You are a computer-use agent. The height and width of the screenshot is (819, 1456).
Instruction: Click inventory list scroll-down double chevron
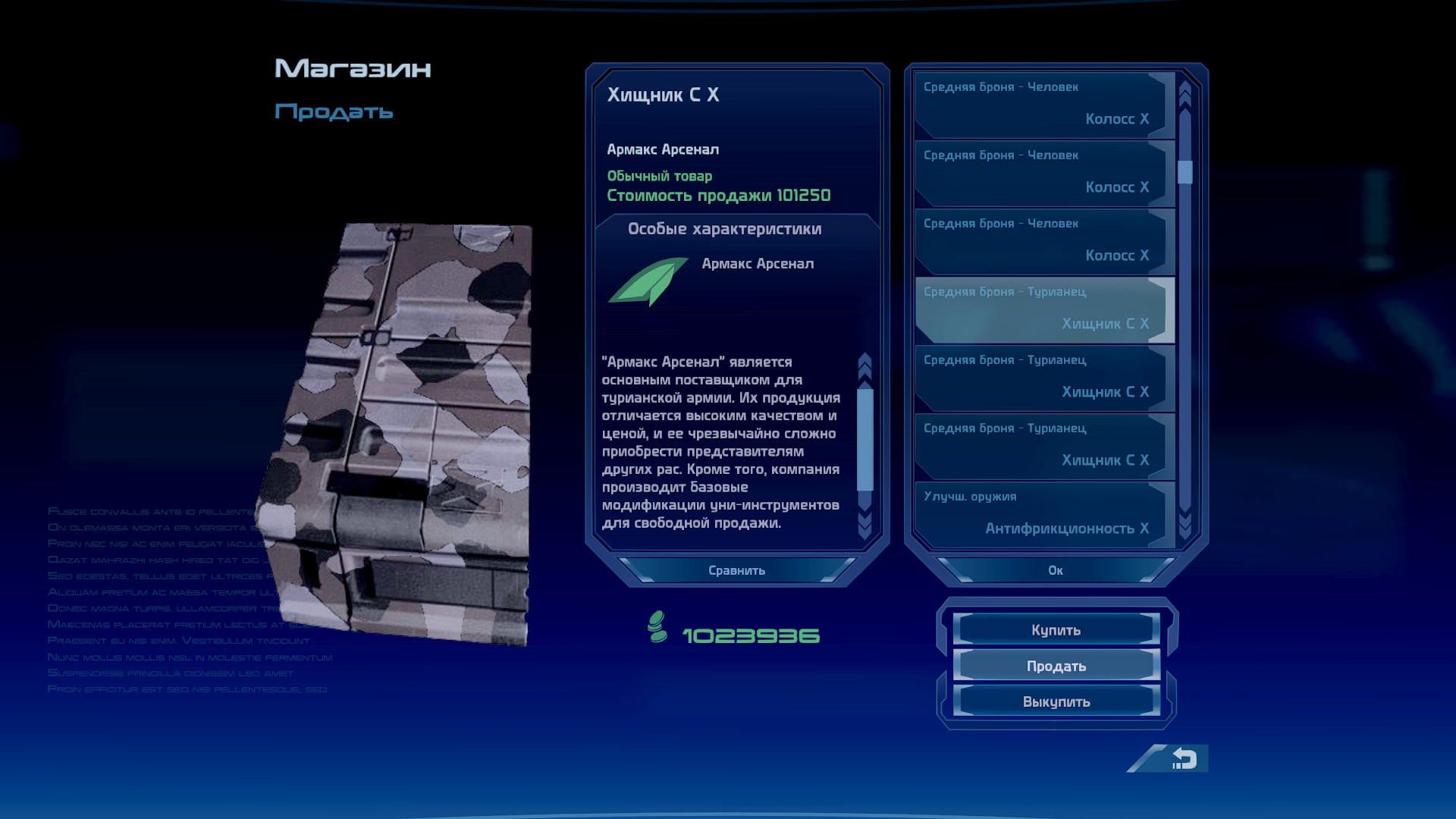[1185, 525]
